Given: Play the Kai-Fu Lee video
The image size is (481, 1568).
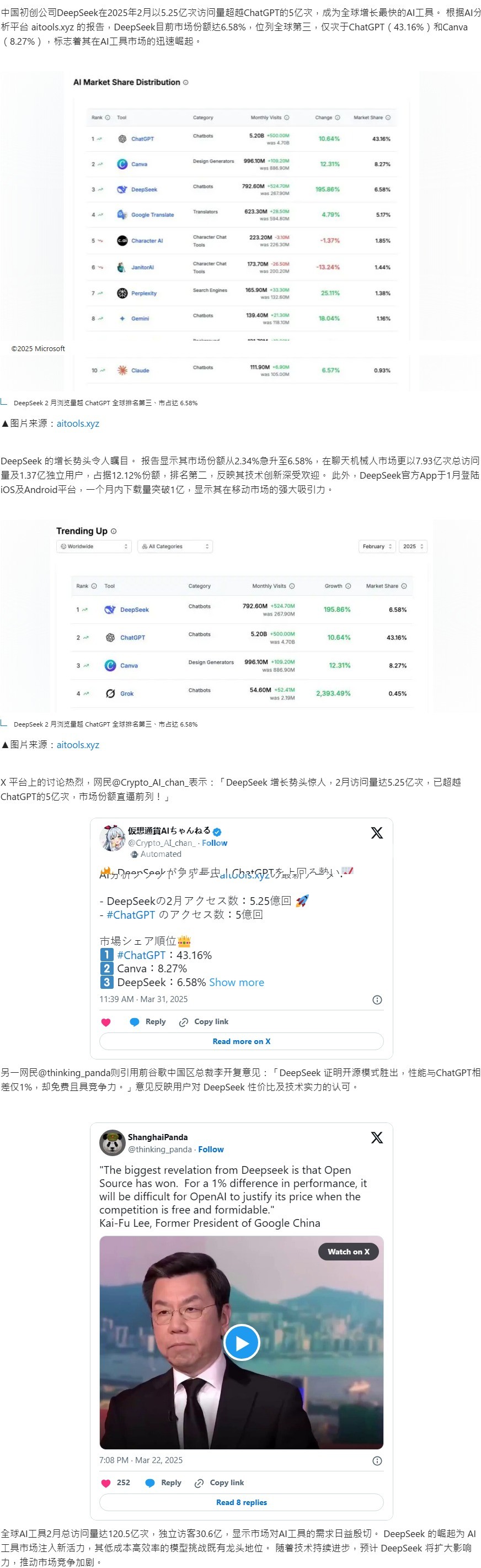Looking at the screenshot, I should 242,1342.
